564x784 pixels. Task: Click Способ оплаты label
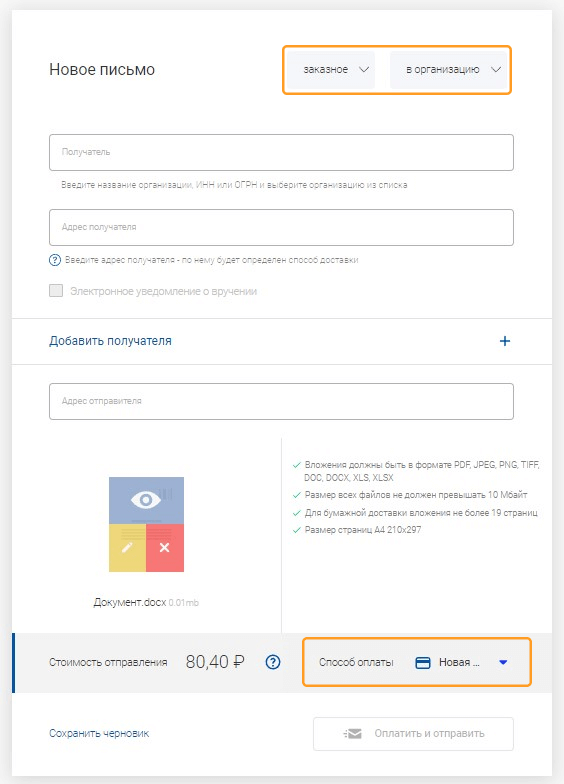(x=356, y=662)
